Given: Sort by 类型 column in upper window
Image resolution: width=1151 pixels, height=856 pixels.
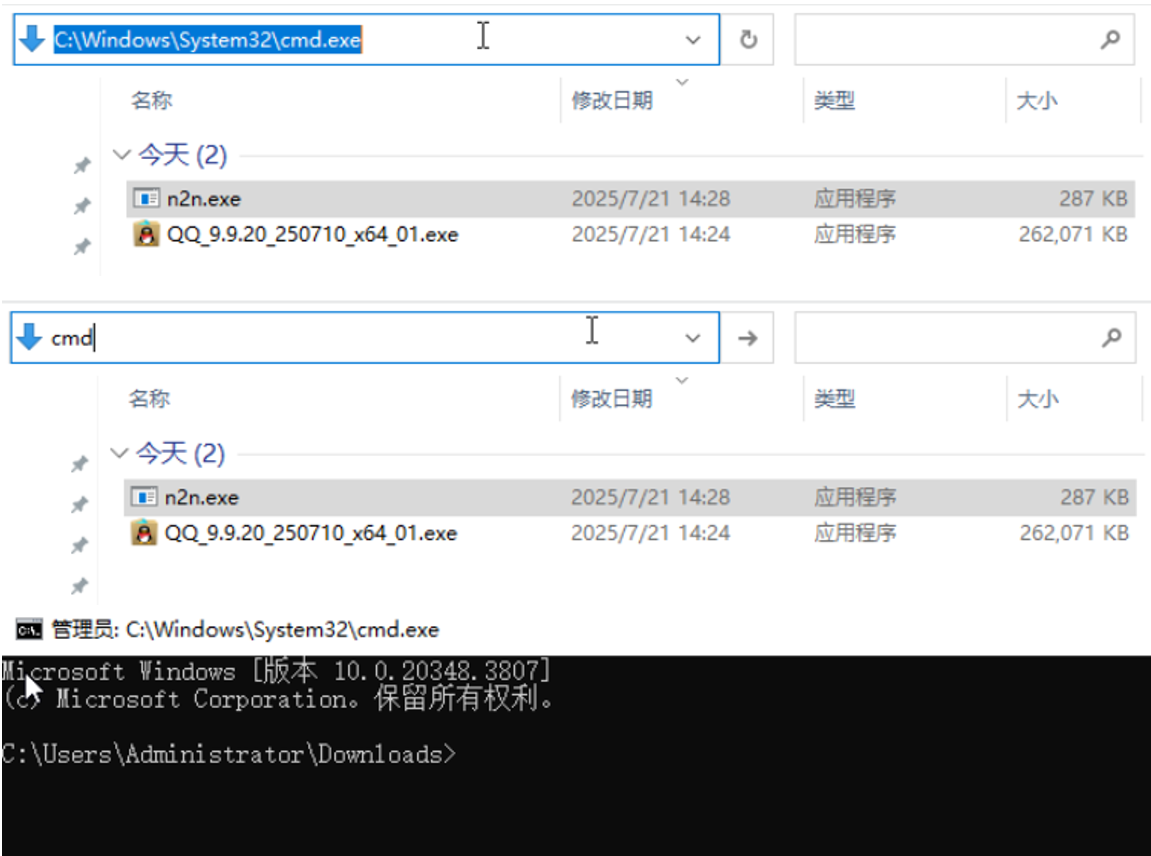Looking at the screenshot, I should point(835,100).
